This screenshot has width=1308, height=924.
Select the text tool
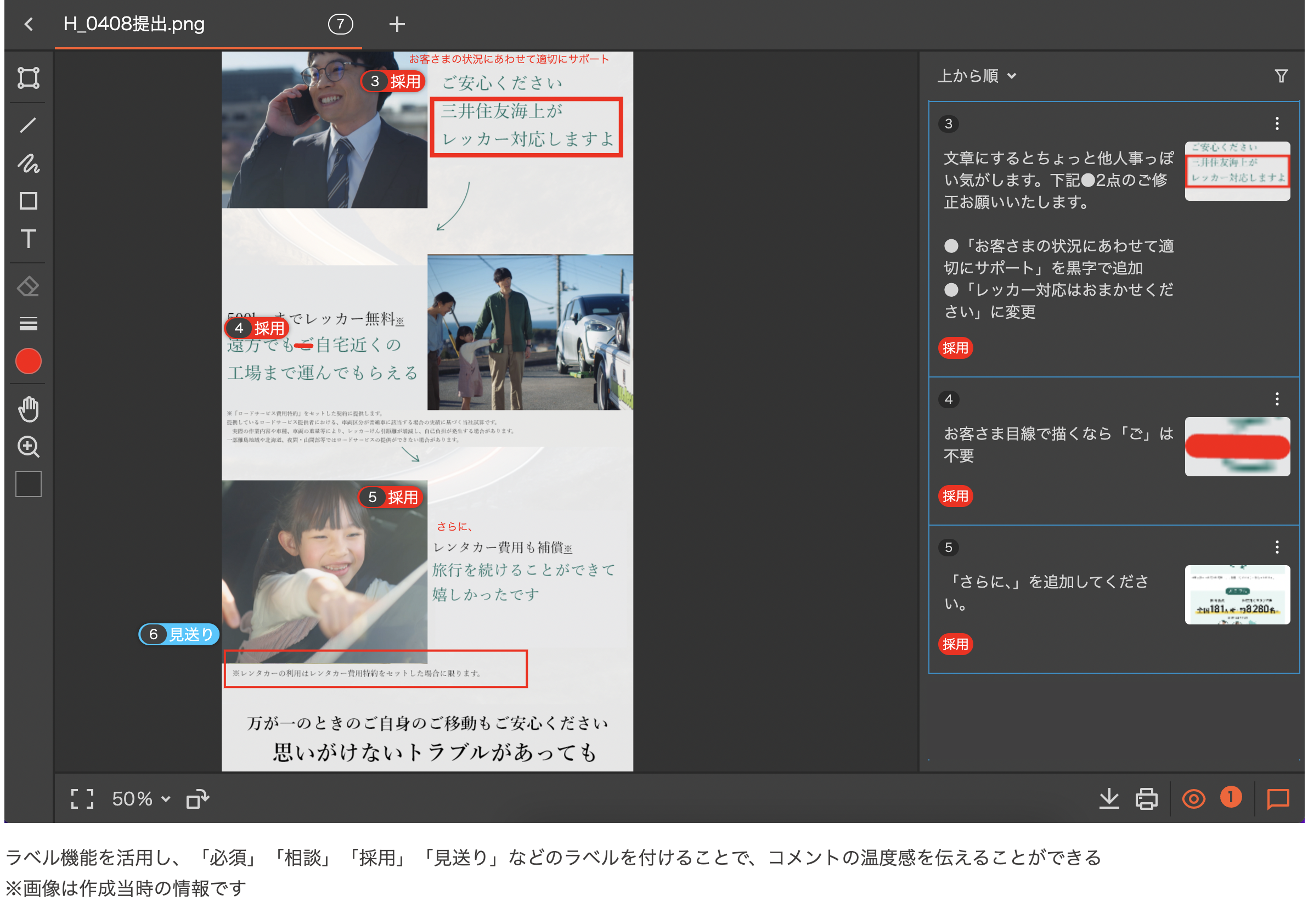(x=29, y=238)
